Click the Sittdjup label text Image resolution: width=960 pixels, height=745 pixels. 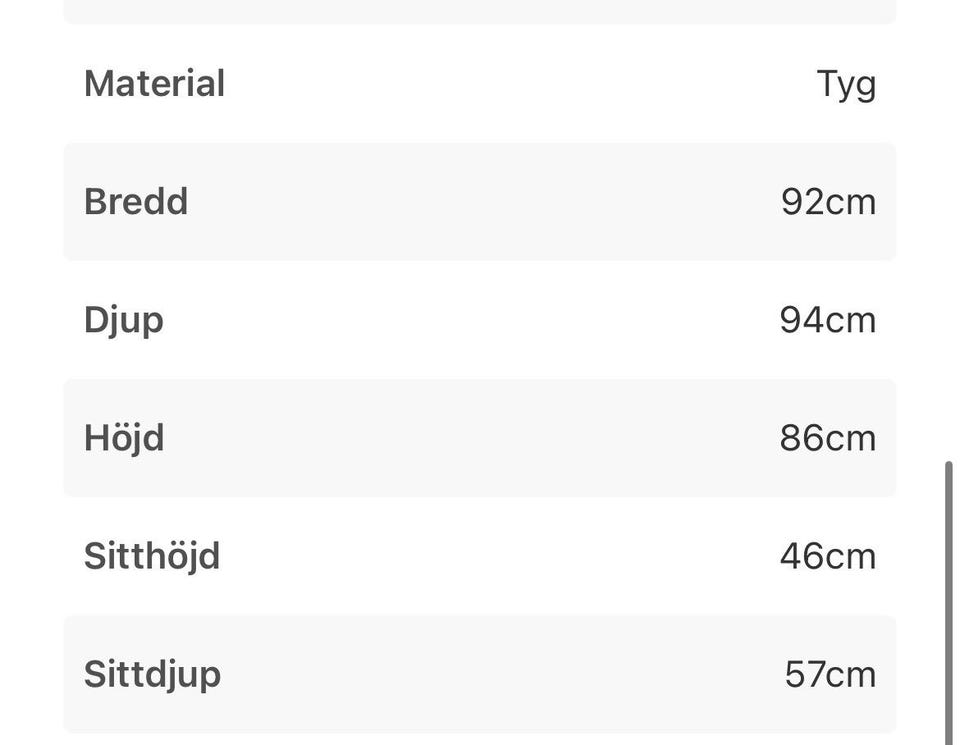[x=152, y=674]
